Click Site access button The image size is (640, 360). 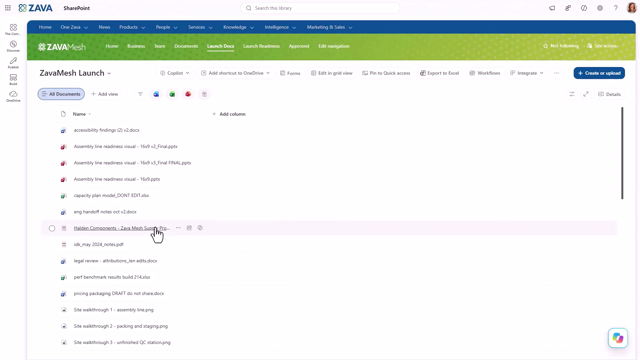pos(602,46)
